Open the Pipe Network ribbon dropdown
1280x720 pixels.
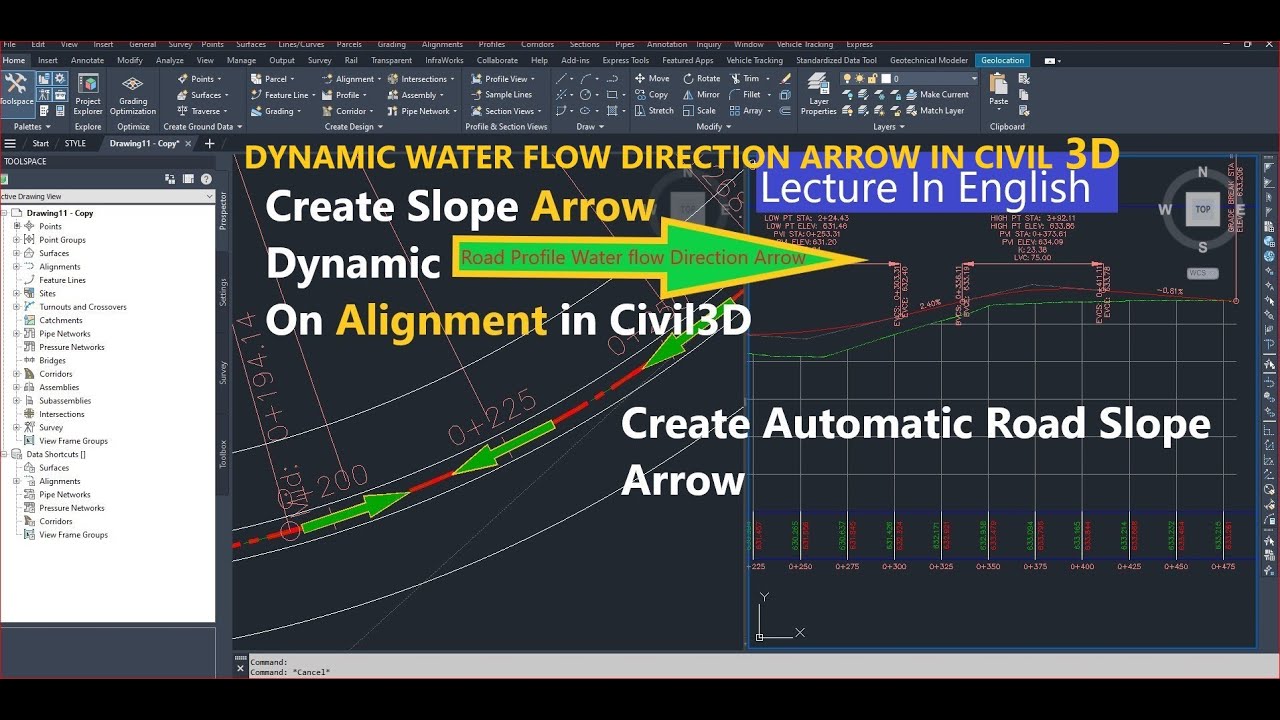pyautogui.click(x=420, y=111)
